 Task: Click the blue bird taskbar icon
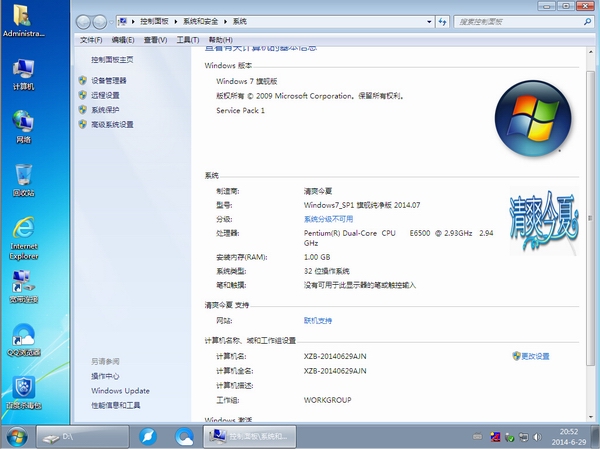pyautogui.click(x=148, y=436)
